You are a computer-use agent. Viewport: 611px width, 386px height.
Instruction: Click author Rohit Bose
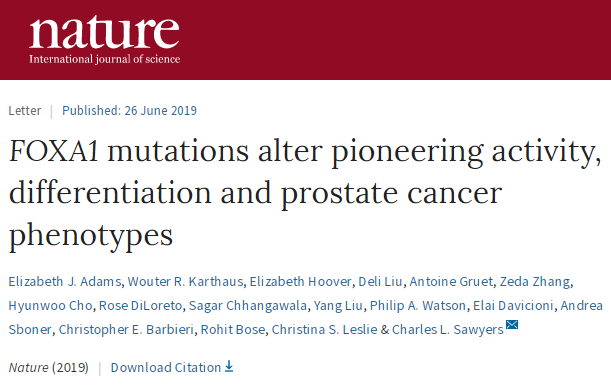click(x=233, y=330)
